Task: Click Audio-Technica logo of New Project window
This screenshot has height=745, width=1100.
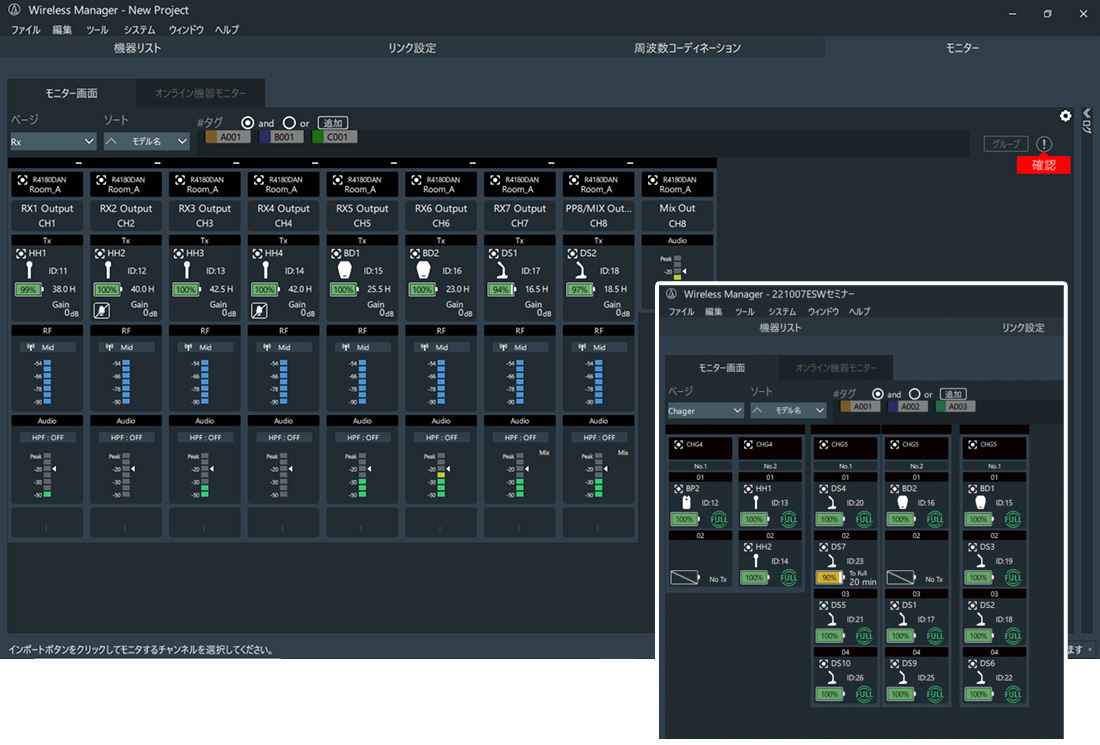Action: click(14, 10)
